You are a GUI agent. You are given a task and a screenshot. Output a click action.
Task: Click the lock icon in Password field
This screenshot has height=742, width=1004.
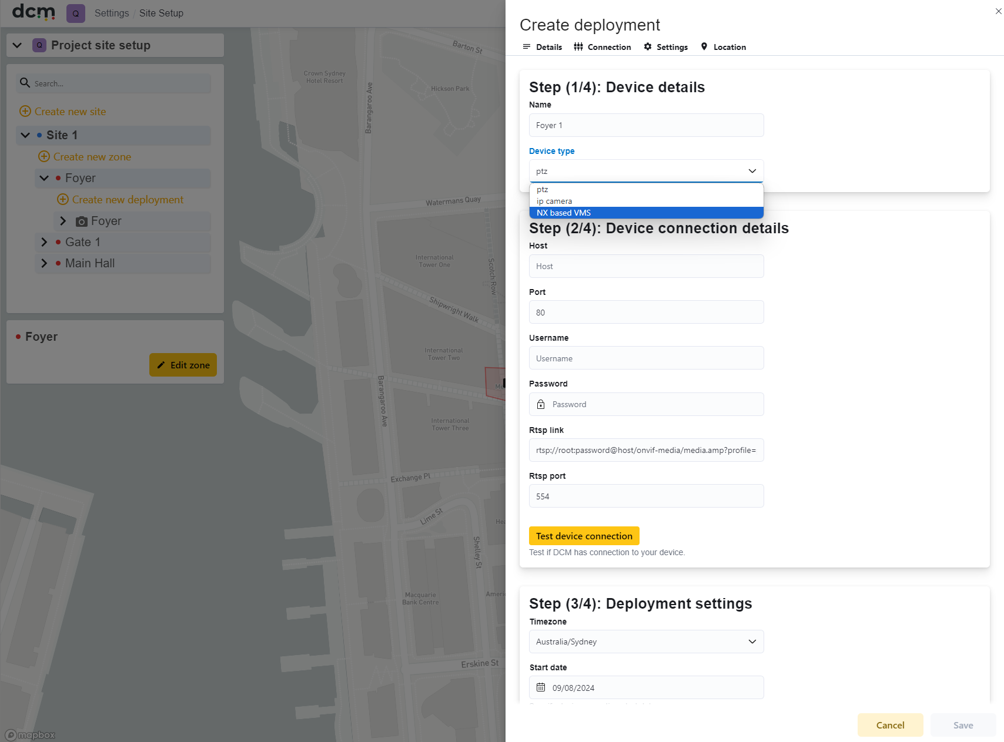tap(540, 404)
